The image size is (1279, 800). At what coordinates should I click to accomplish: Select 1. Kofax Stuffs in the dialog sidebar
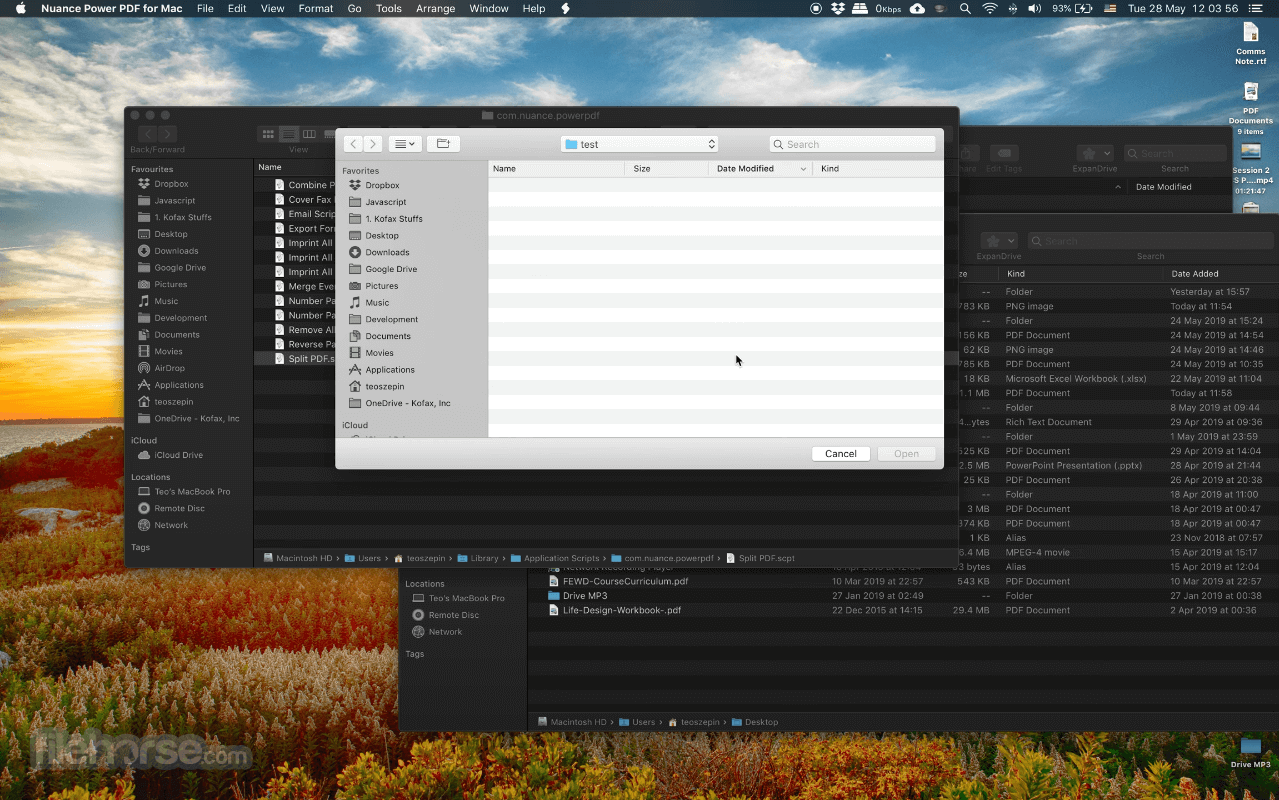393,219
